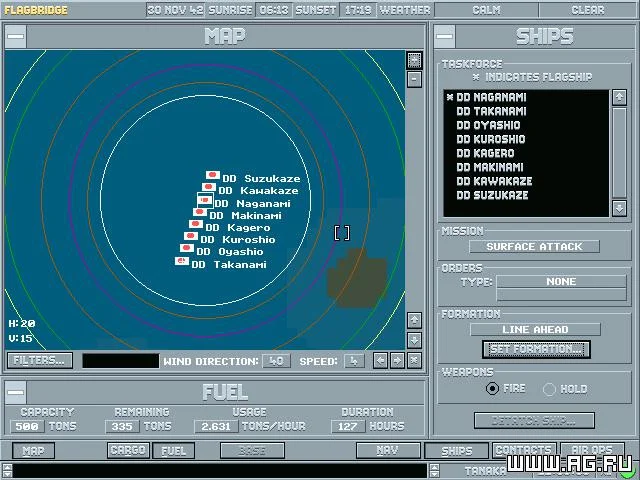Click the BASE tab in bottom bar
Image resolution: width=640 pixels, height=480 pixels.
click(x=252, y=451)
